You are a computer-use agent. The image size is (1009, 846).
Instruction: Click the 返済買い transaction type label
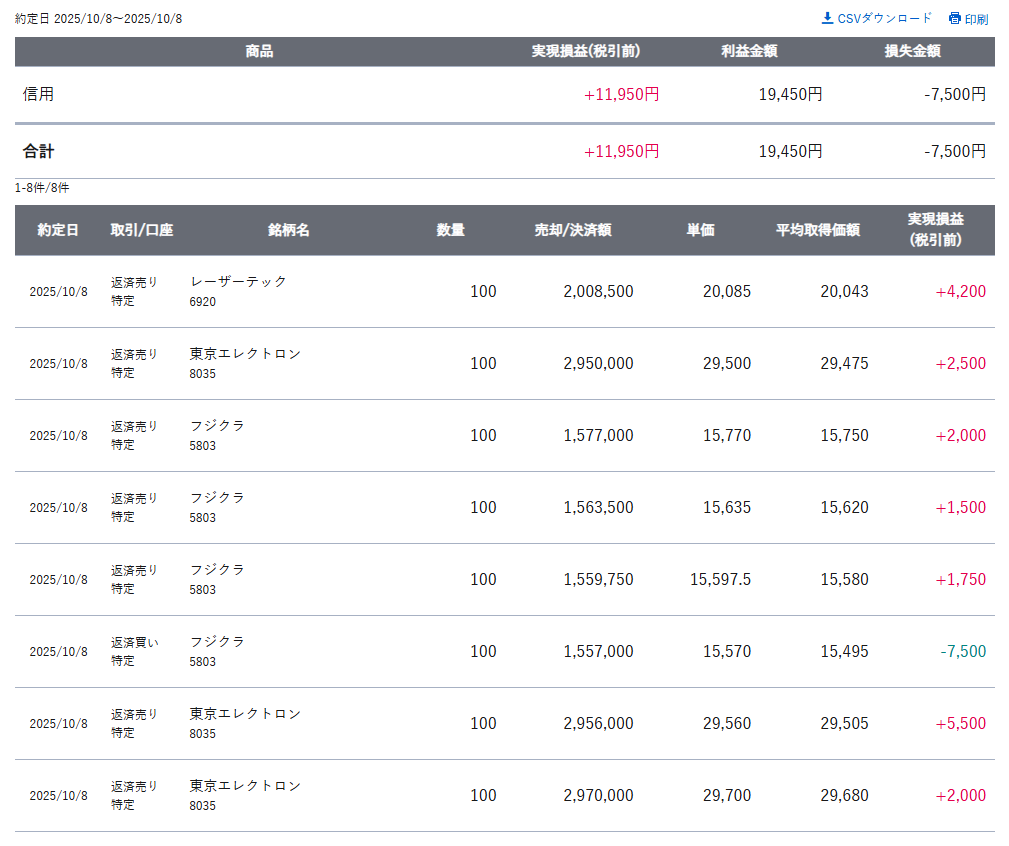(134, 642)
